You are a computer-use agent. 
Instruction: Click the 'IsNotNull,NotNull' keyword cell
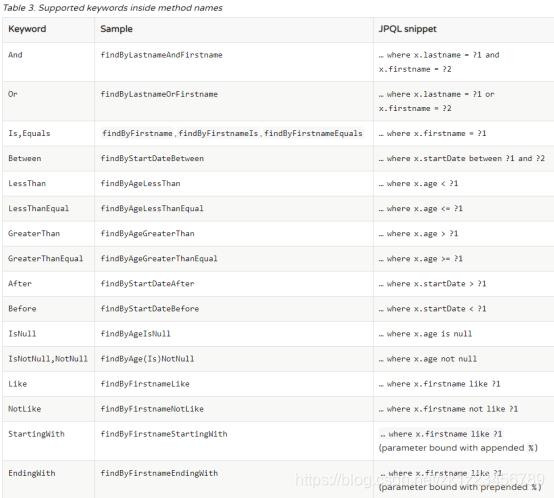point(48,359)
